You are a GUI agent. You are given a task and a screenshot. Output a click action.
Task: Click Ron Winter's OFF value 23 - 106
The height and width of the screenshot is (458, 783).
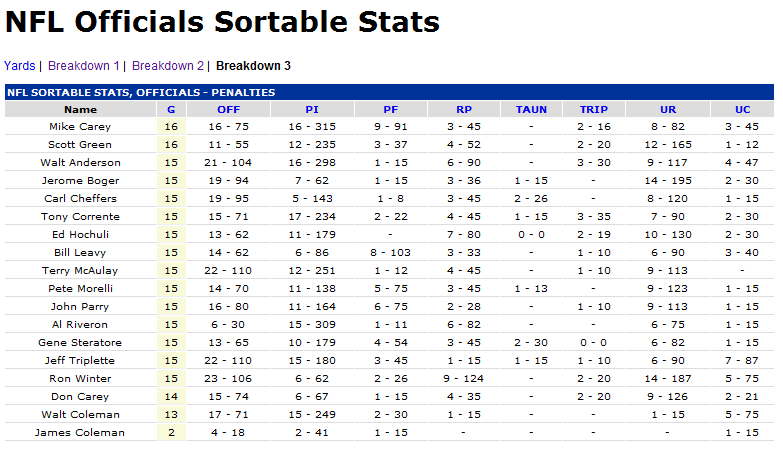[x=228, y=379]
